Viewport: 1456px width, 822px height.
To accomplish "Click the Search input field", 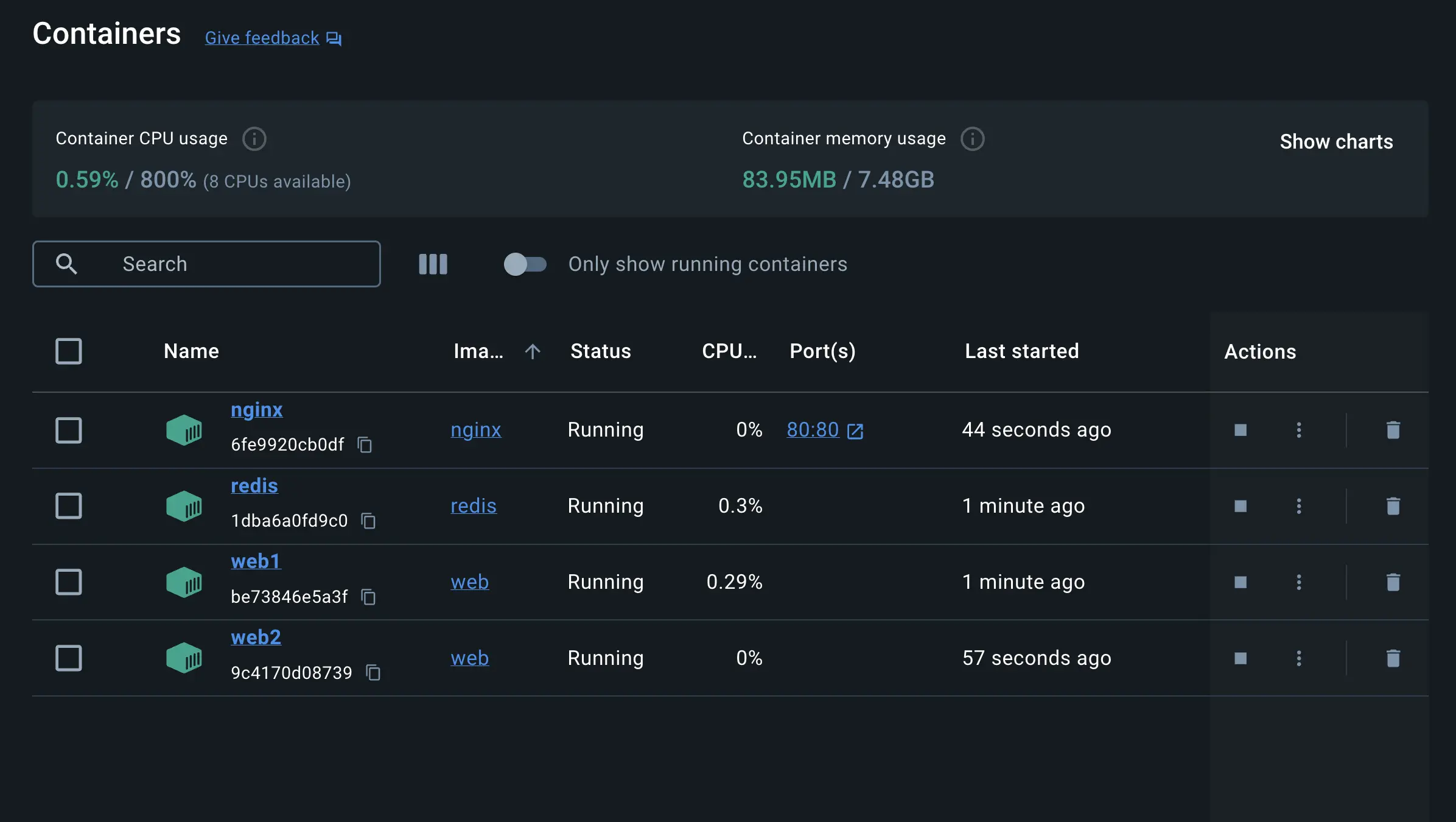I will tap(206, 263).
